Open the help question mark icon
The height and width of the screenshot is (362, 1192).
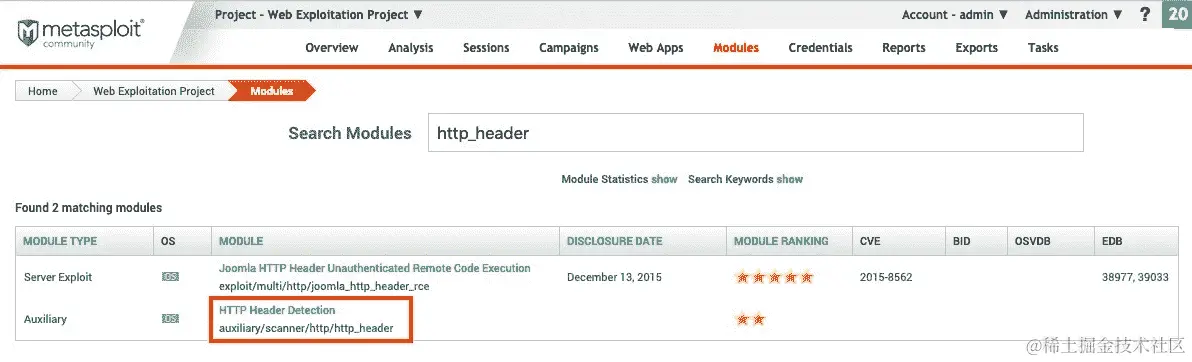pos(1145,14)
